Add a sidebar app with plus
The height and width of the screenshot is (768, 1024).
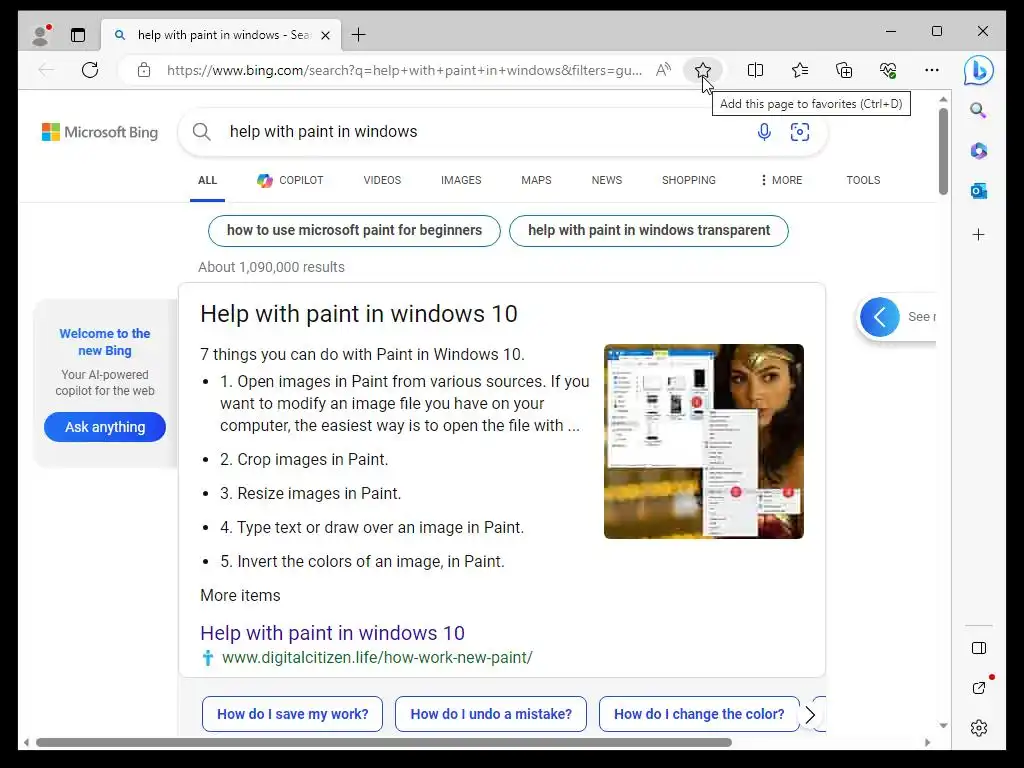point(978,234)
